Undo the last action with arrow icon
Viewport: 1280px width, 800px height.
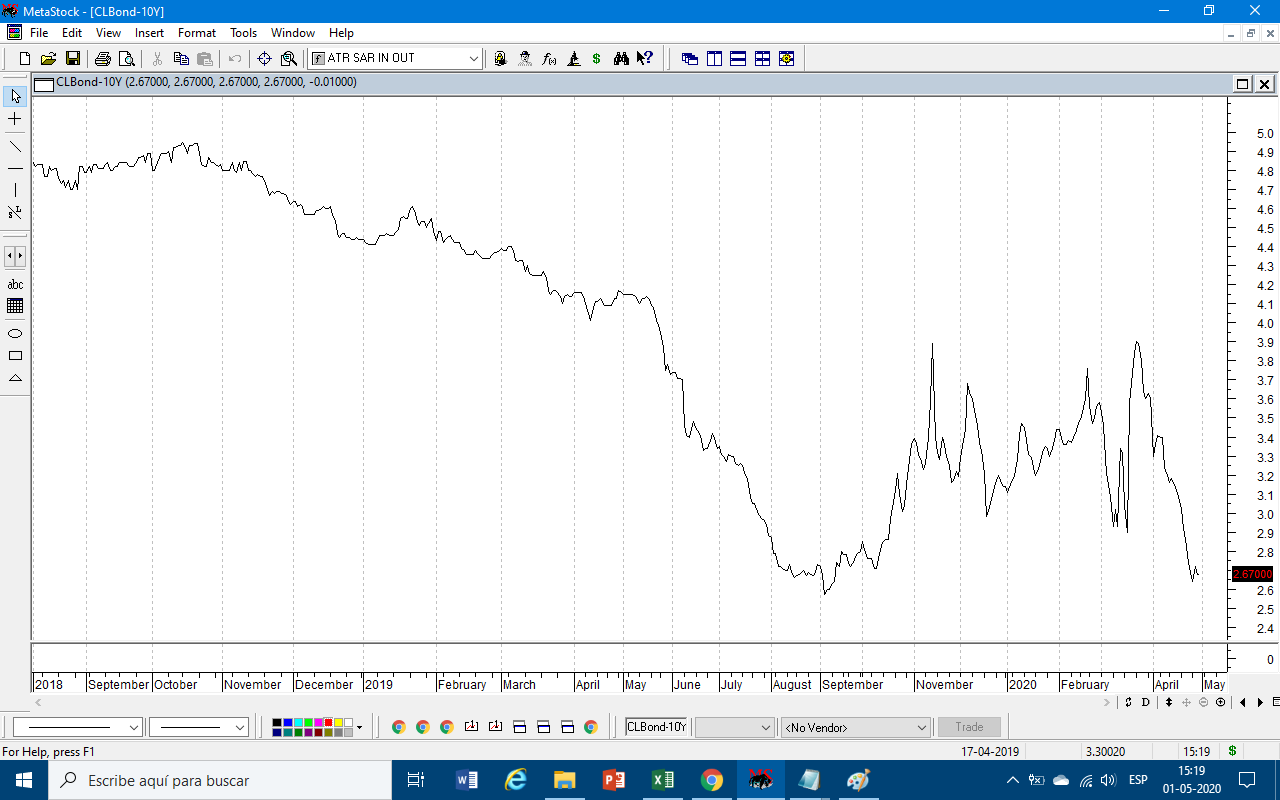(235, 59)
